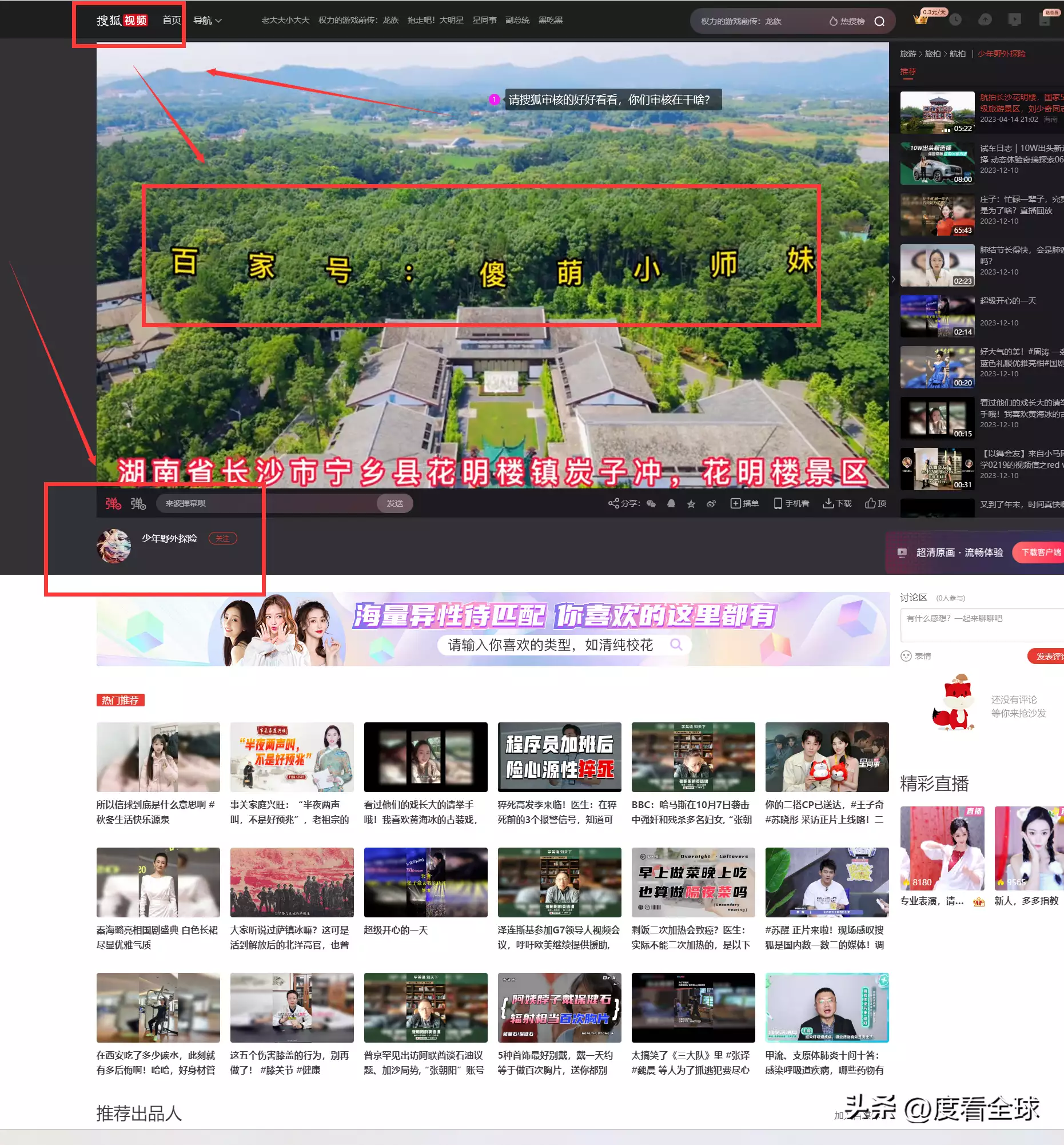Click the ad banner magnifier icon

tap(676, 645)
